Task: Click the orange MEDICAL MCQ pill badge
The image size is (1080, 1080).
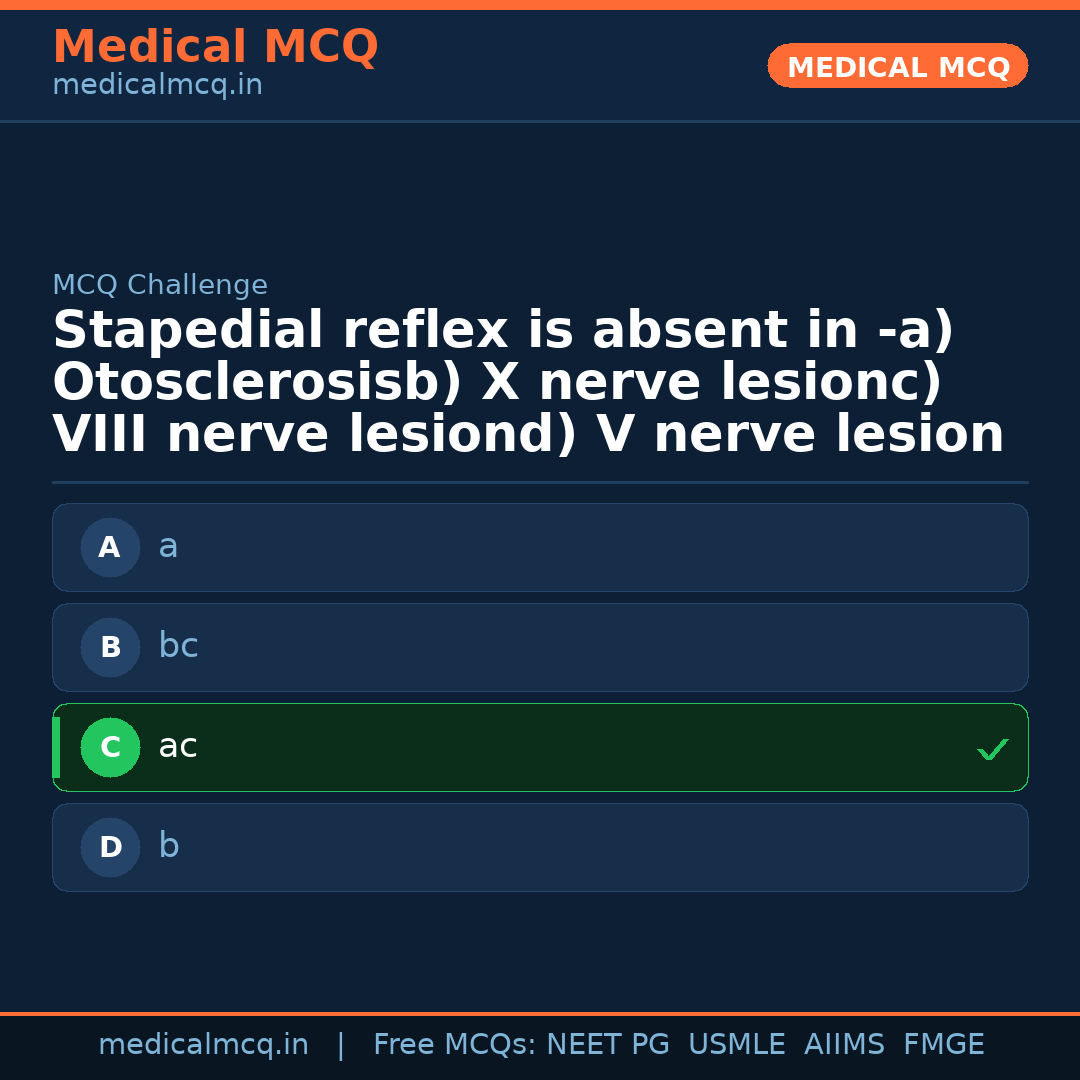Action: tap(897, 66)
